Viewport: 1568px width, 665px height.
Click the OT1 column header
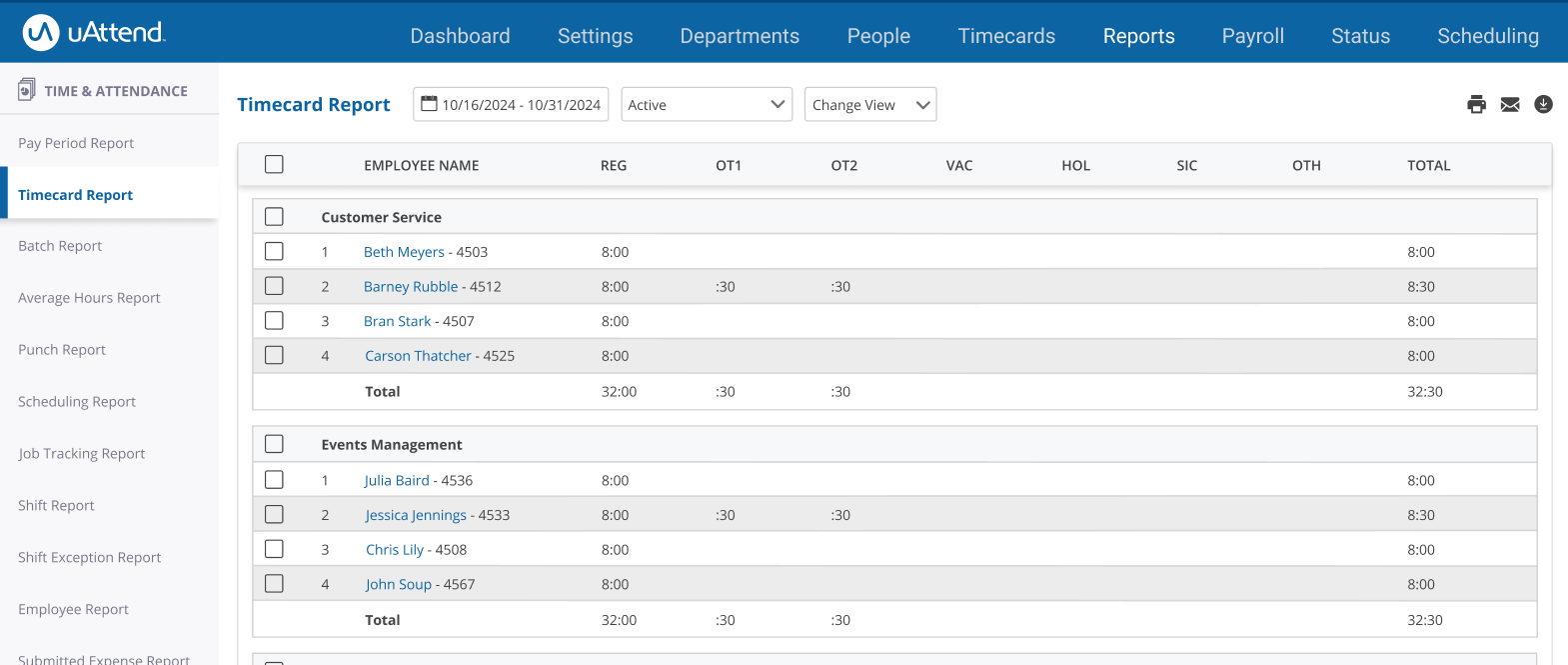[x=729, y=166]
